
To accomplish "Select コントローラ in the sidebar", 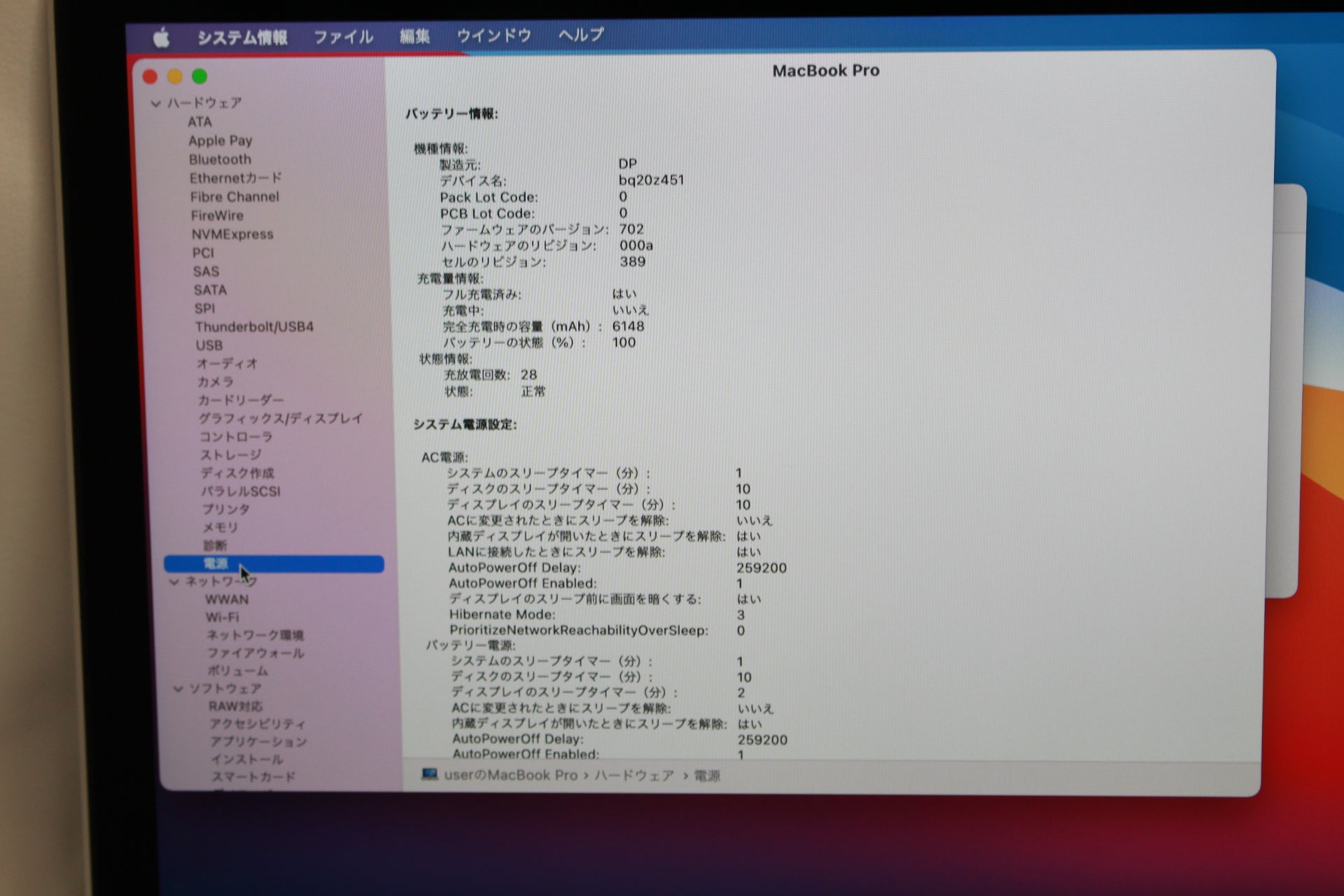I will 236,436.
